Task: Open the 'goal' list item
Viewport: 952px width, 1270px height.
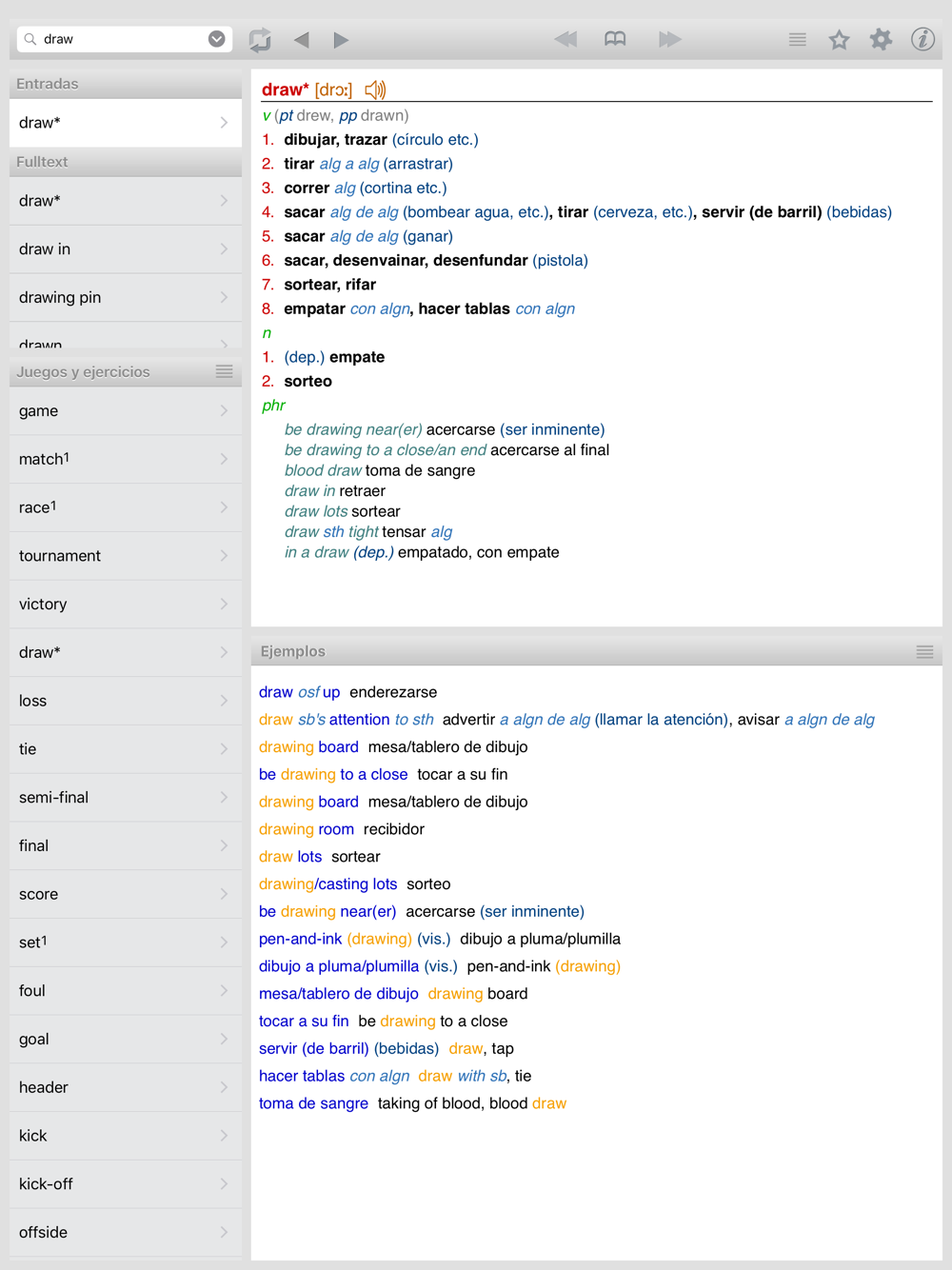Action: [126, 1040]
